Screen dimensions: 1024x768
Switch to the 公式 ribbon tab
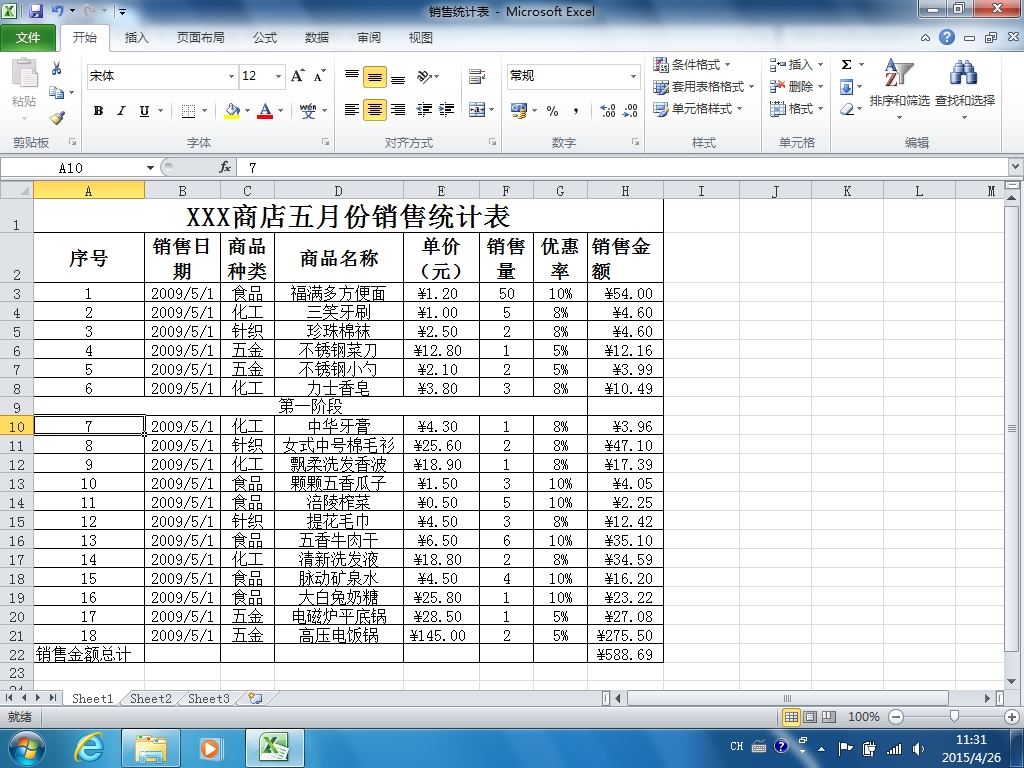264,38
